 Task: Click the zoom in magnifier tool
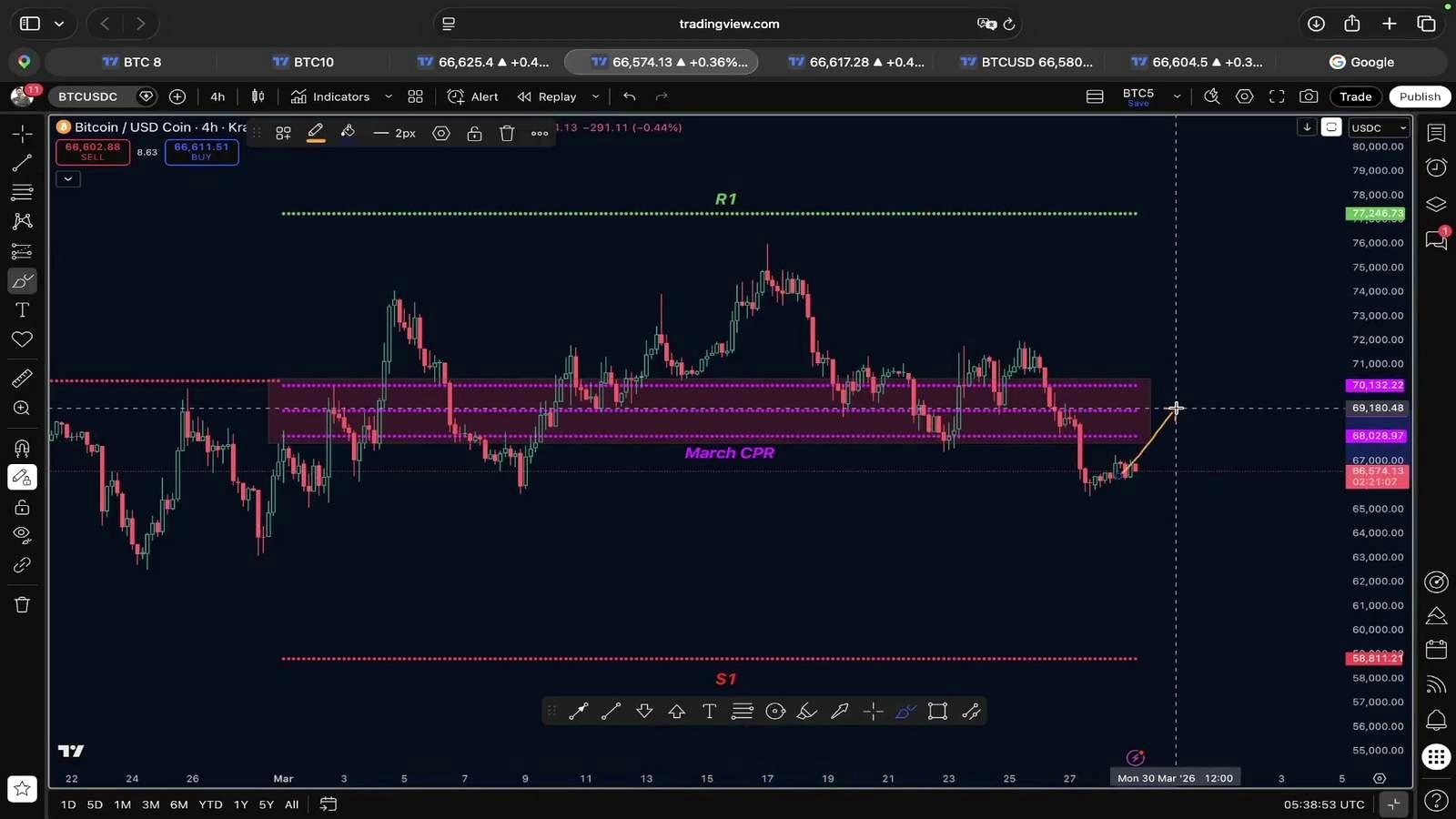click(22, 409)
